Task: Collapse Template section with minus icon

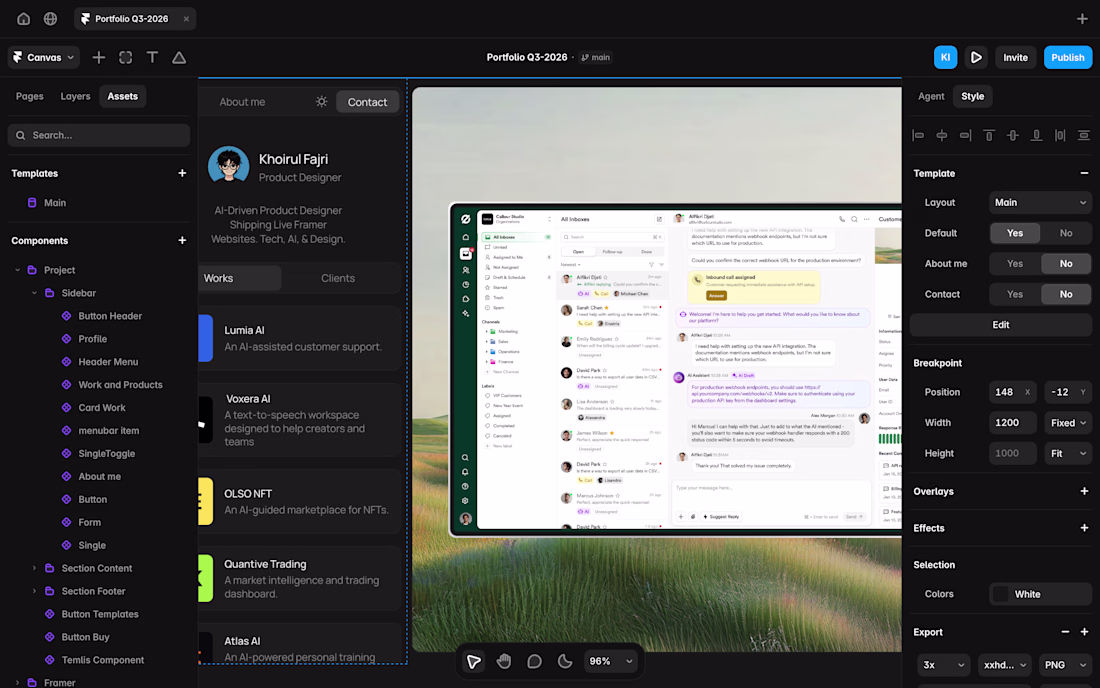Action: tap(1084, 173)
